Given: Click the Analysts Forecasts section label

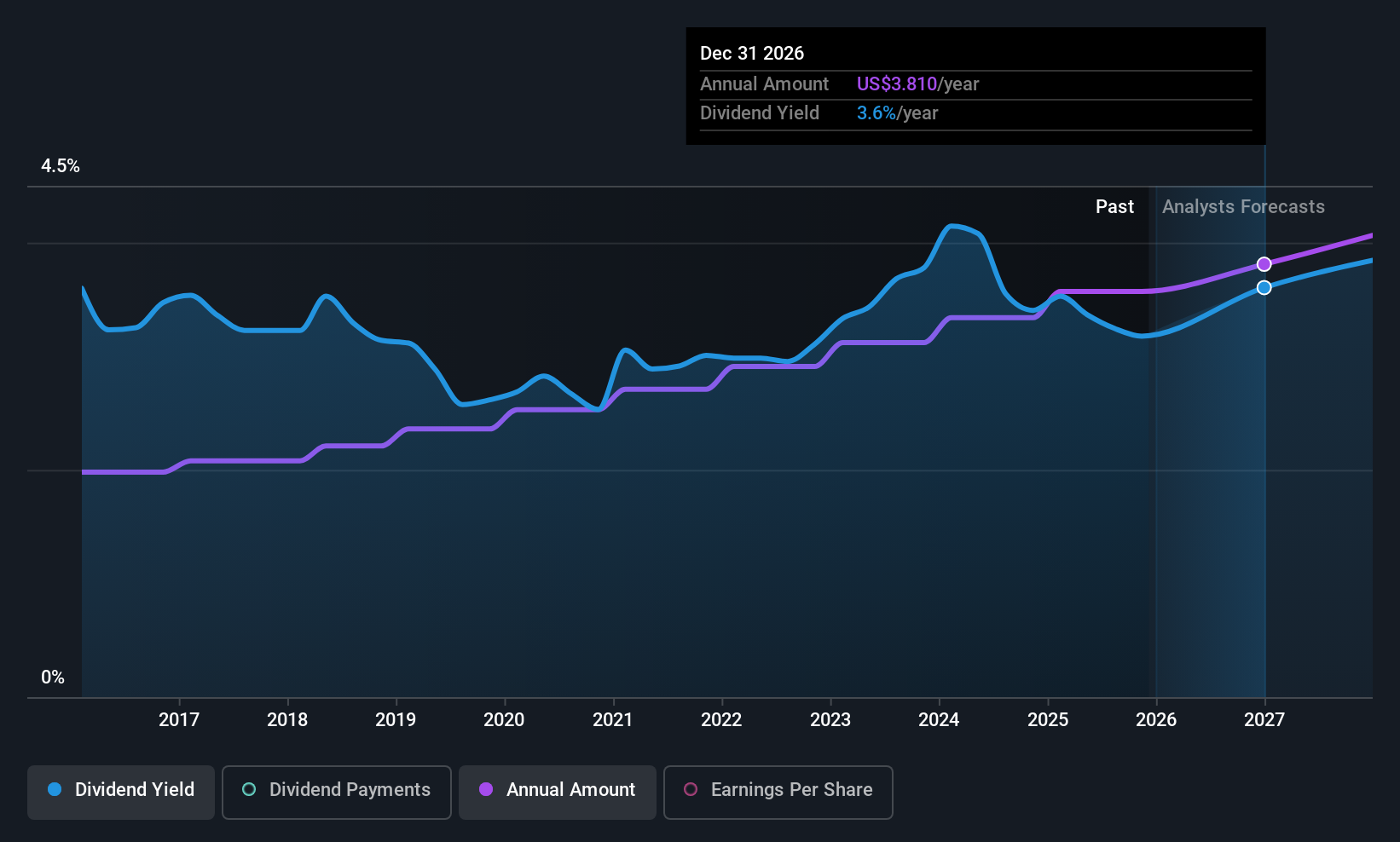Looking at the screenshot, I should [x=1242, y=206].
